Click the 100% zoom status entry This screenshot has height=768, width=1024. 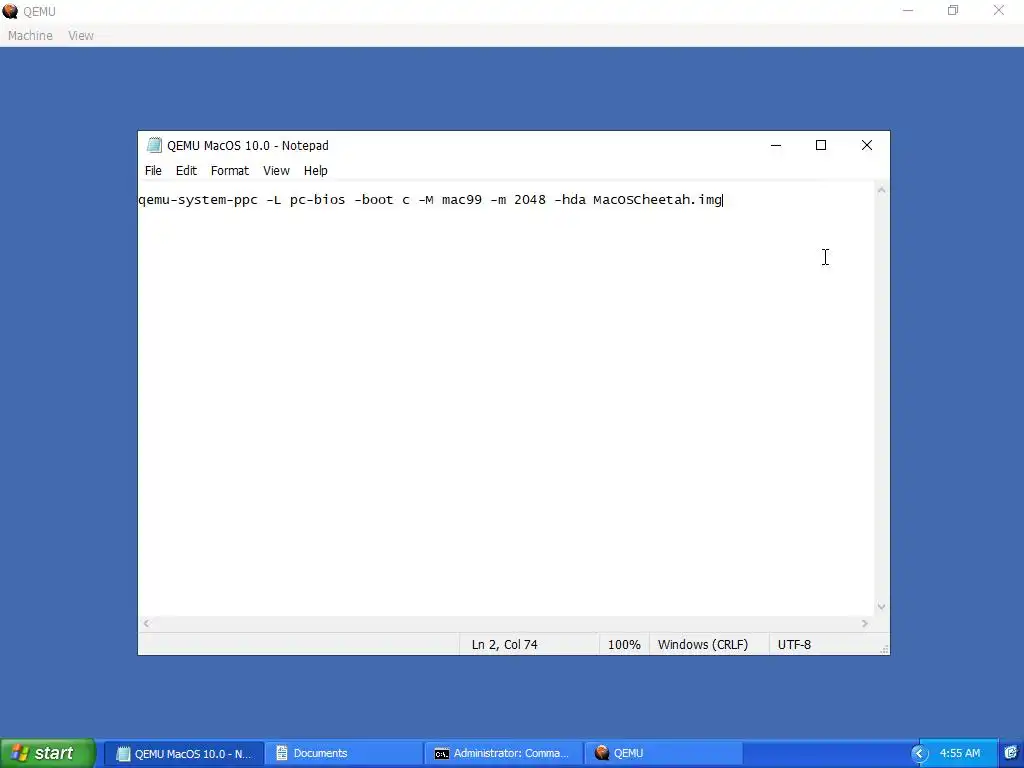(624, 645)
